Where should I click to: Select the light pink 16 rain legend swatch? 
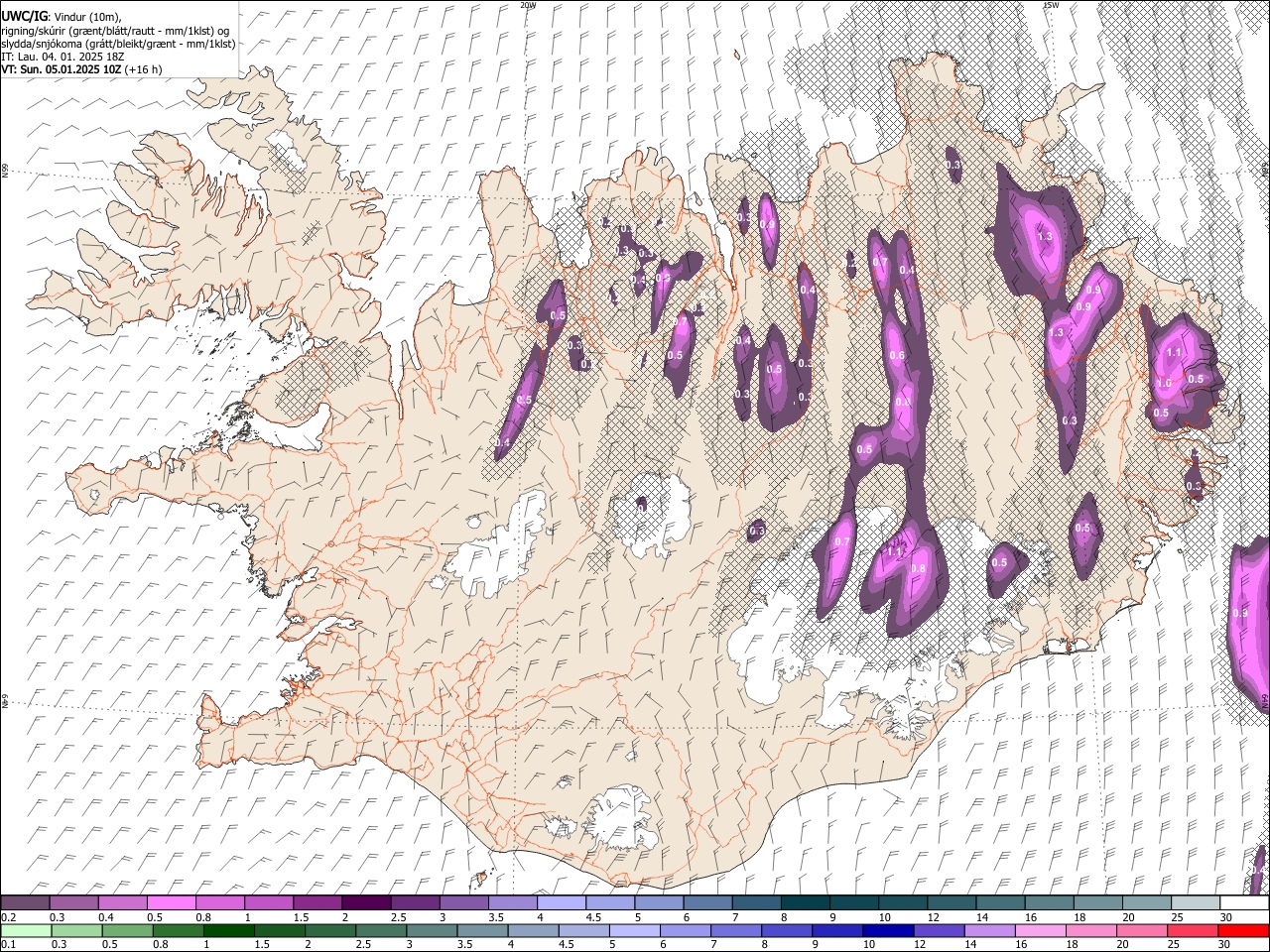coord(1040,931)
